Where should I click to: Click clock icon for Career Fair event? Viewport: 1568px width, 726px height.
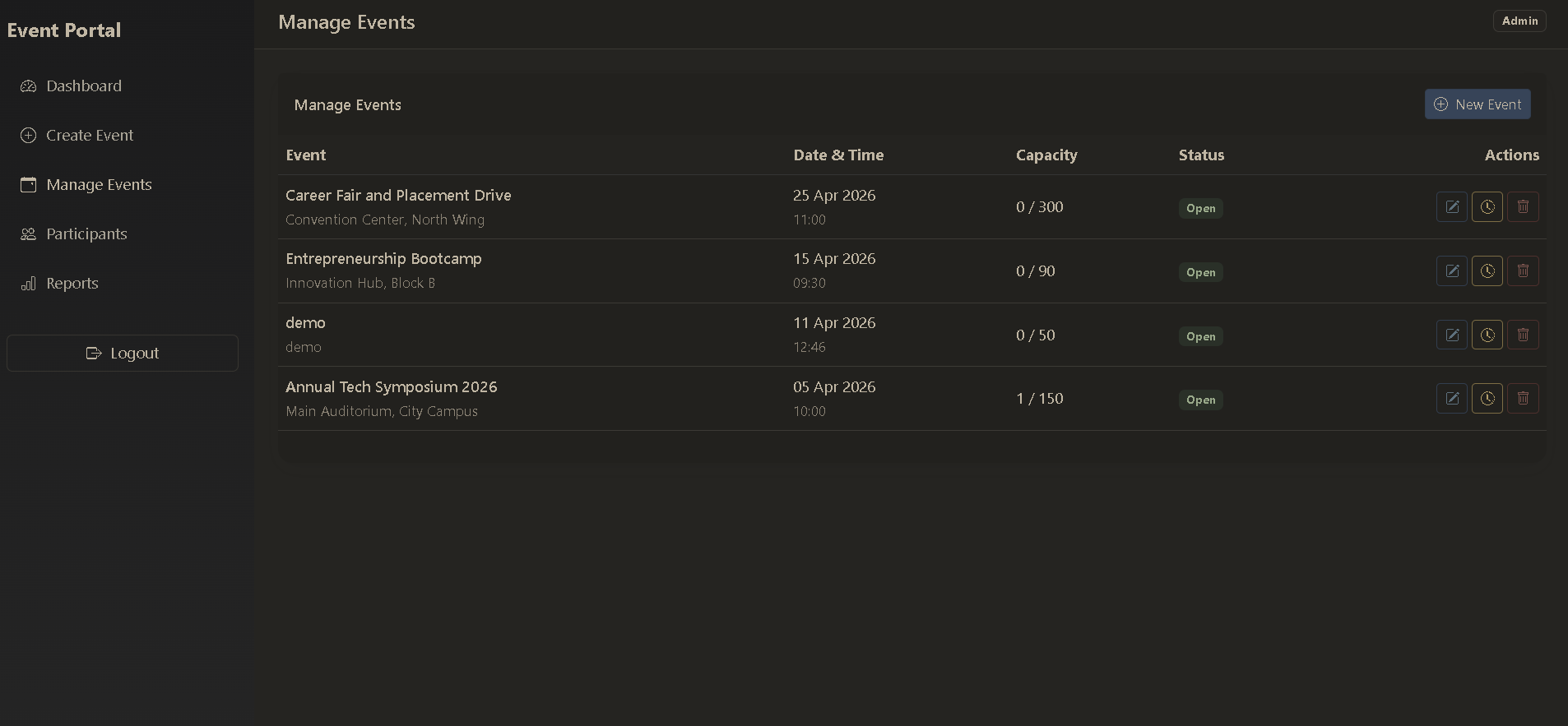tap(1487, 207)
